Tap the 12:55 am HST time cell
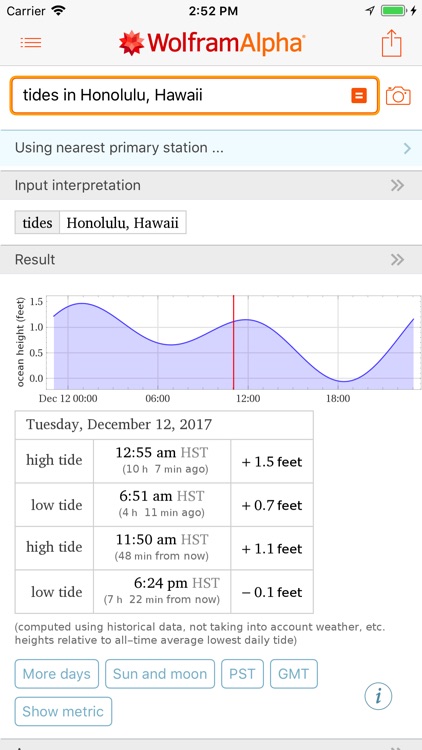 click(x=162, y=461)
